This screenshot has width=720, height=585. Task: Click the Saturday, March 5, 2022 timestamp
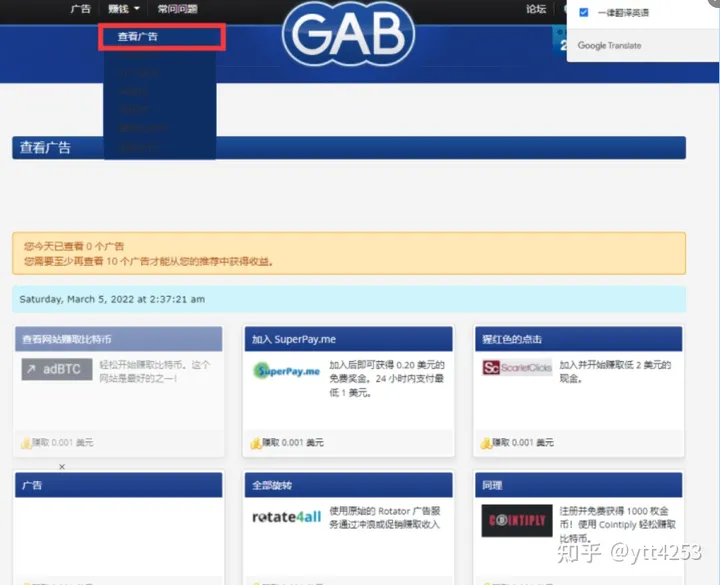click(x=112, y=299)
